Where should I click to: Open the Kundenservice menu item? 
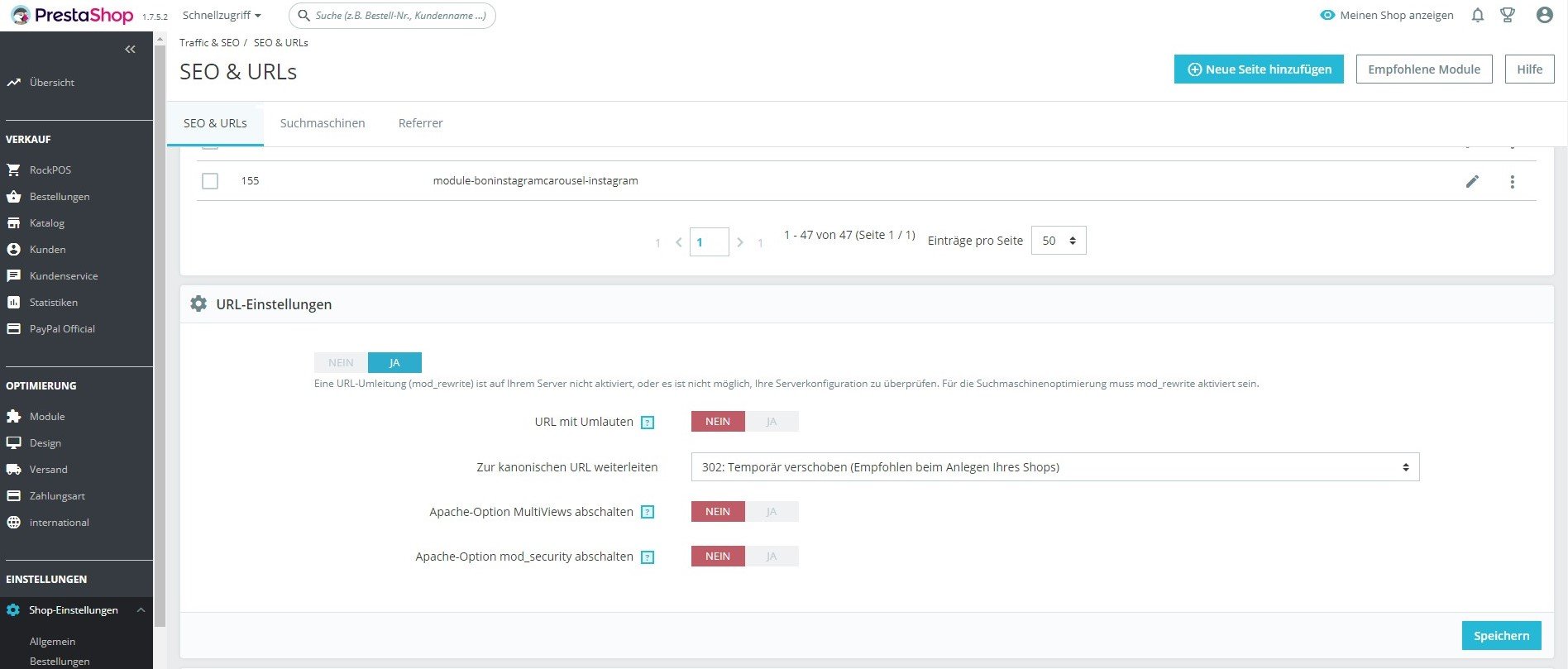click(x=64, y=276)
